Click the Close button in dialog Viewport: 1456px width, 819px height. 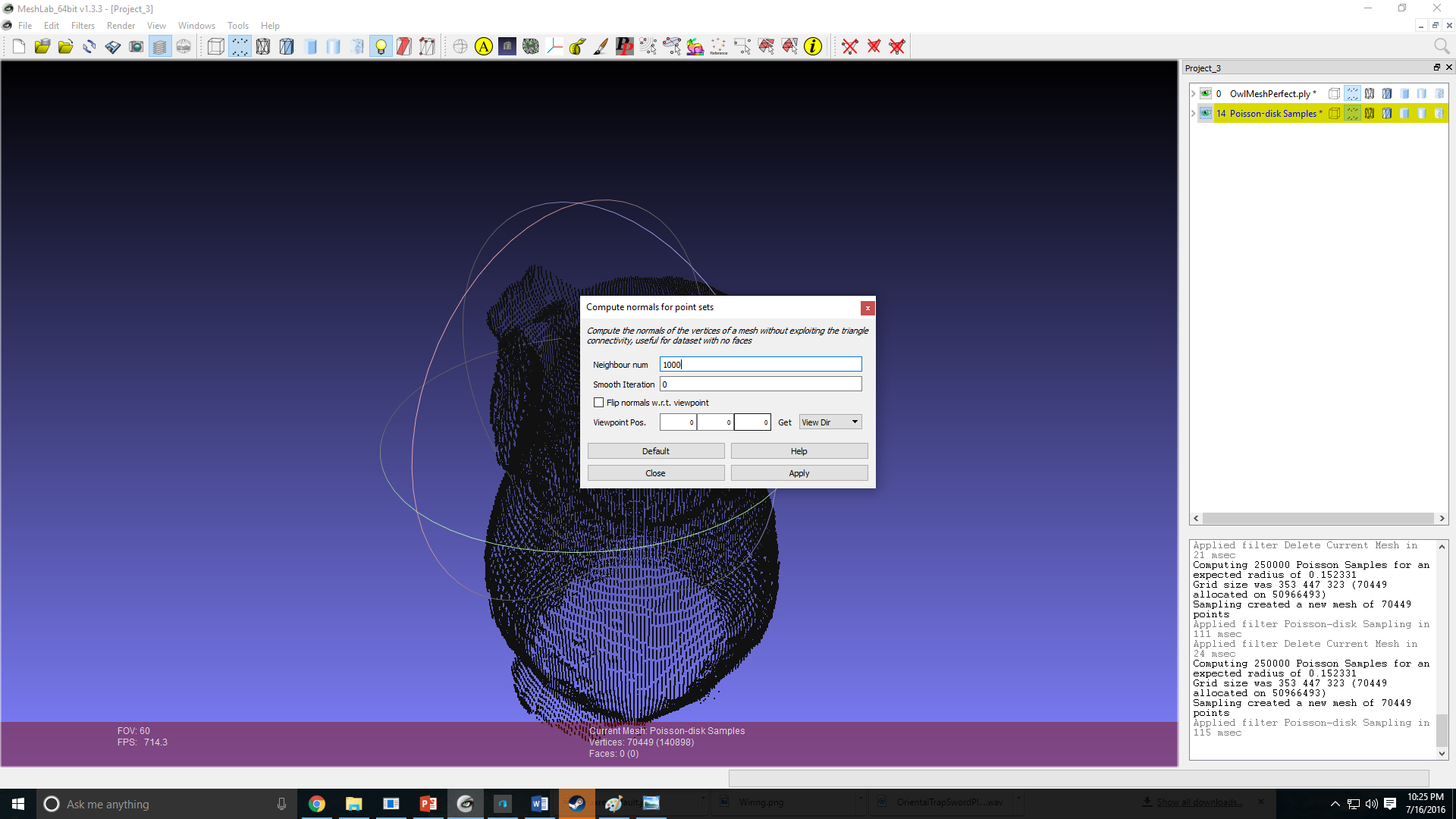point(656,473)
